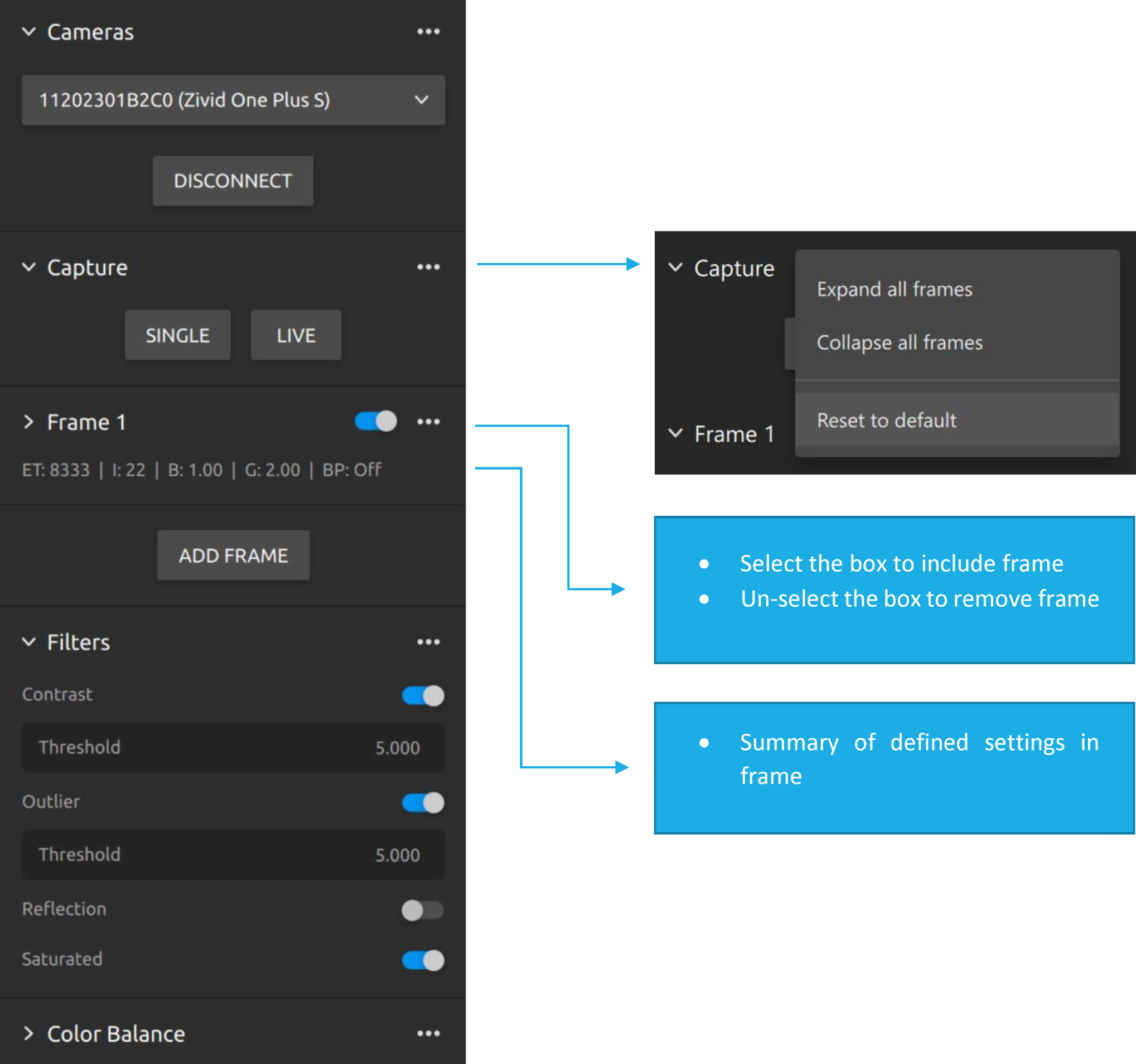The width and height of the screenshot is (1136, 1064).
Task: Open the Filters section three-dot menu
Action: [x=428, y=642]
